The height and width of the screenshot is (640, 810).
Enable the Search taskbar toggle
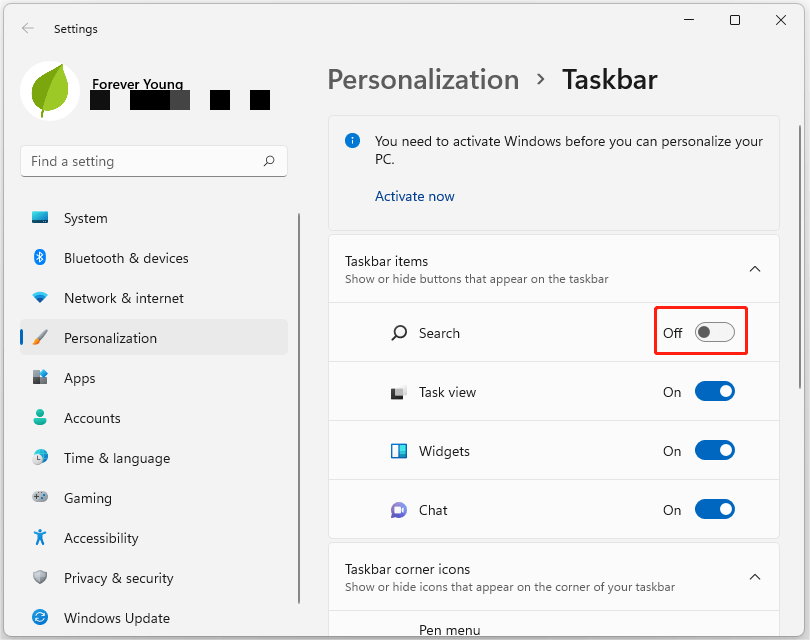(x=715, y=331)
